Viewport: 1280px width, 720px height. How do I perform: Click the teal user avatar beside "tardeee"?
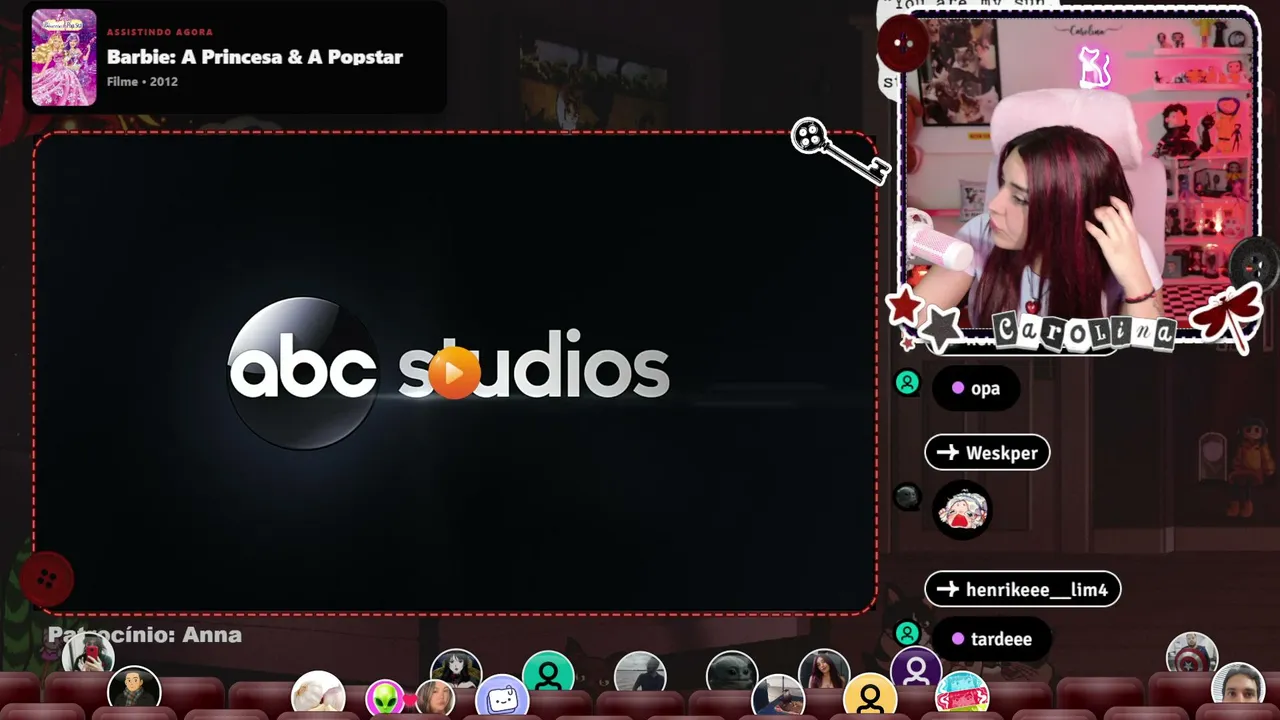pos(907,633)
